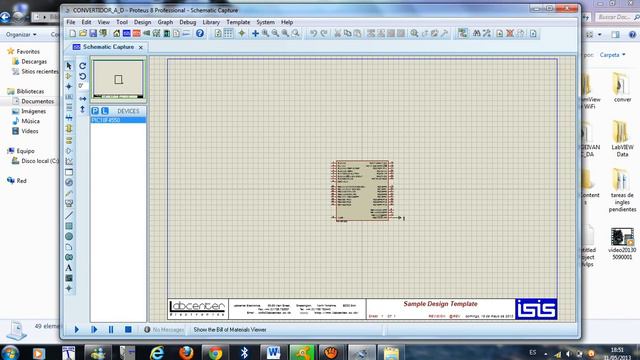Click the Rotate clockwise icon
Image resolution: width=640 pixels, height=360 pixels.
point(82,66)
